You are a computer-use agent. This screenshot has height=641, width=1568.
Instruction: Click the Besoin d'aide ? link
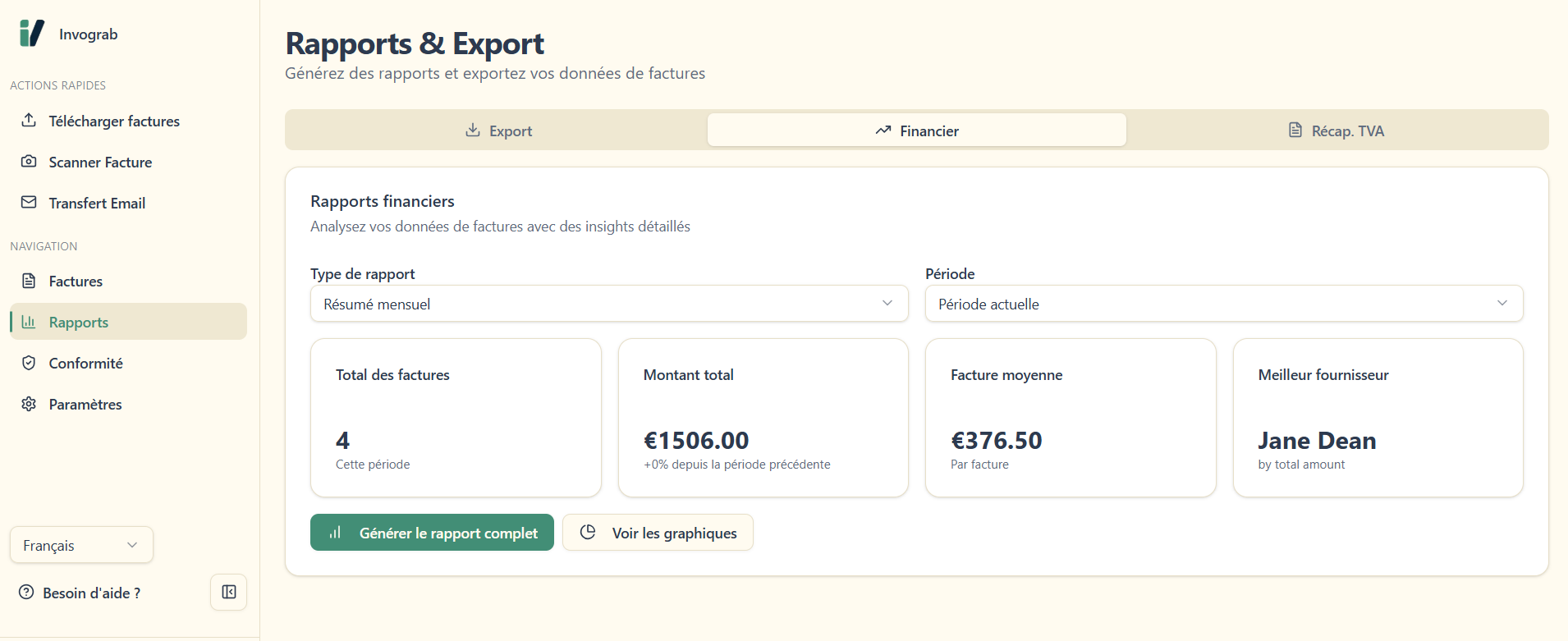pos(91,593)
